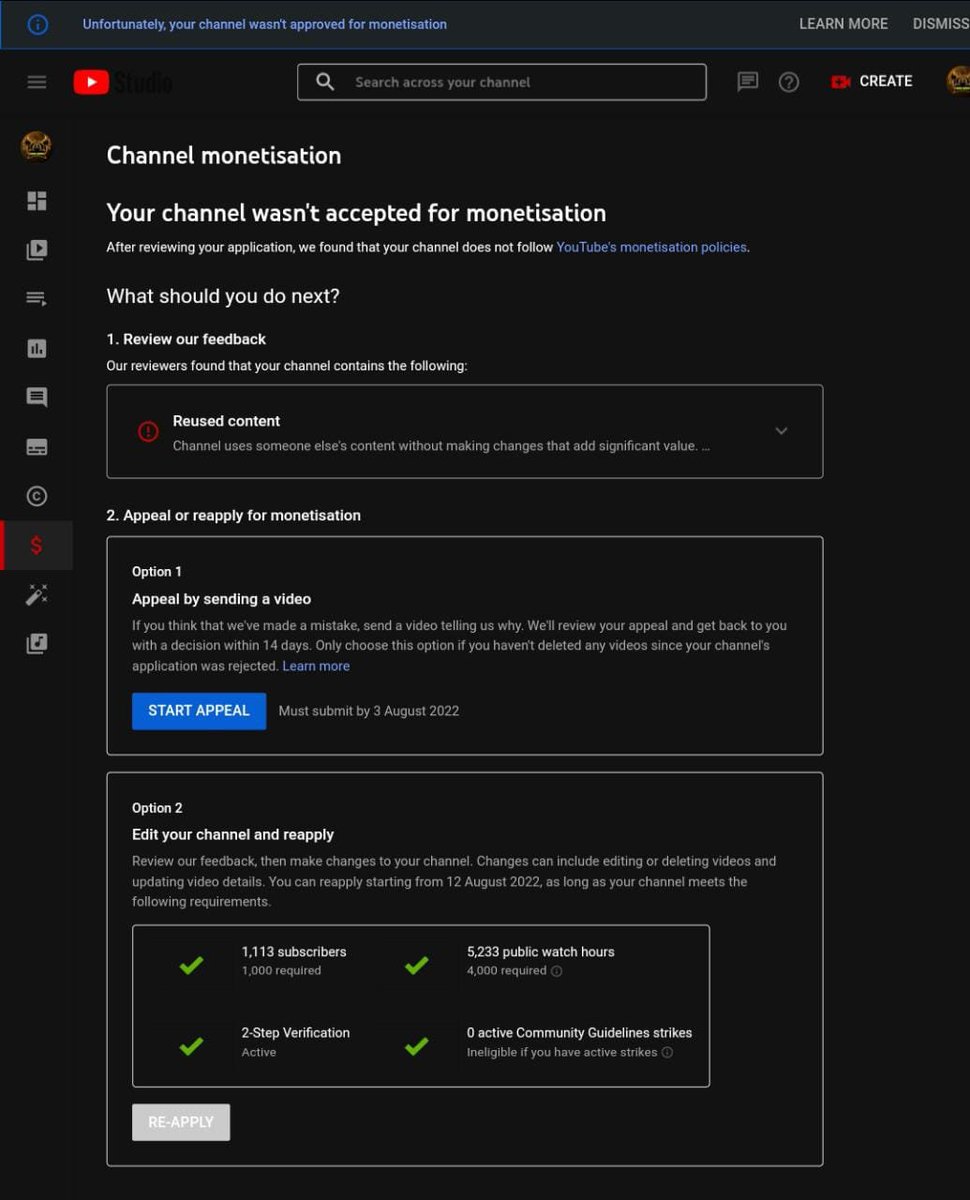This screenshot has width=970, height=1200.
Task: Click info icon next to 4,000 required
Action: pos(557,971)
